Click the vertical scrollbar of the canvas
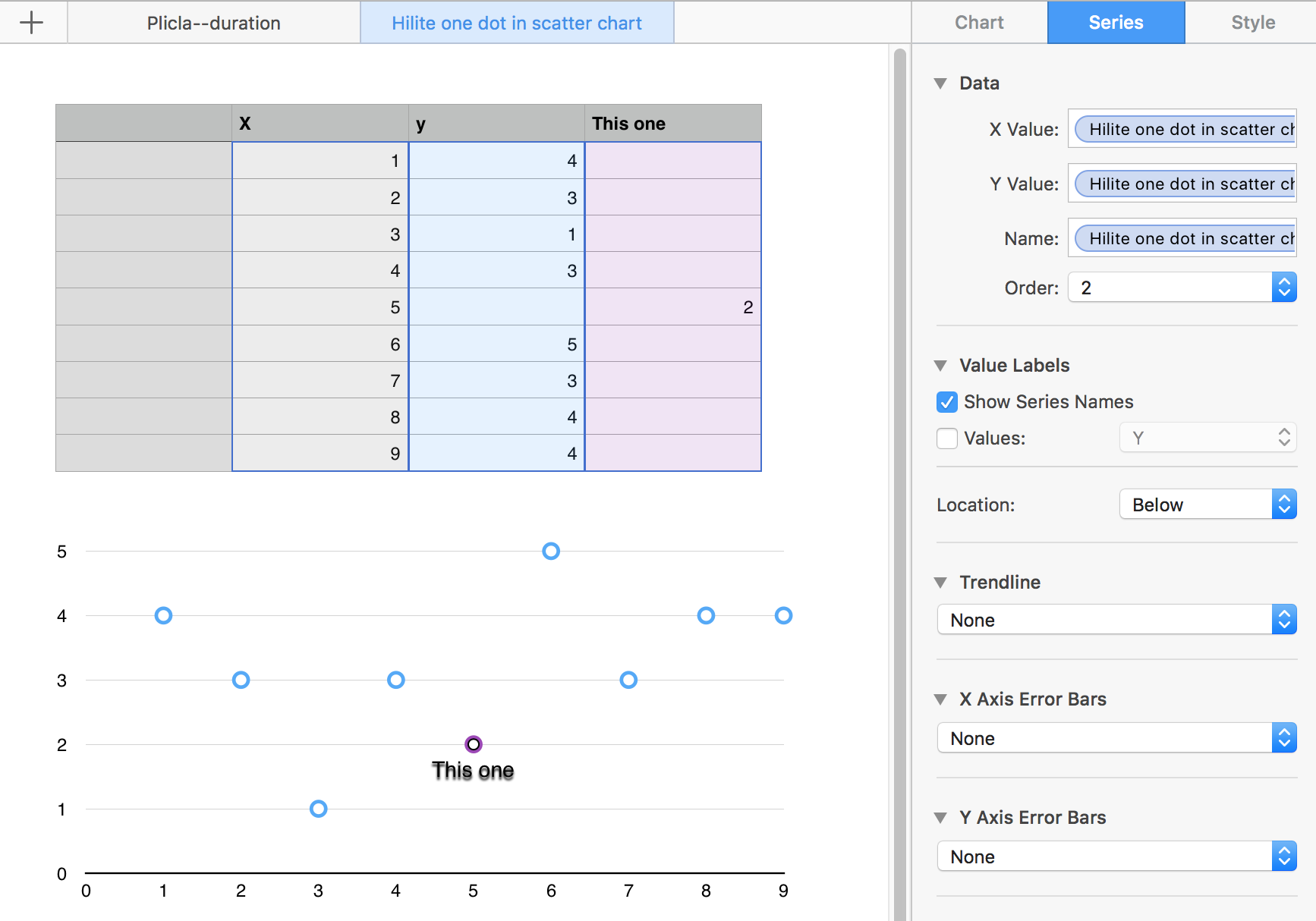 (900, 455)
